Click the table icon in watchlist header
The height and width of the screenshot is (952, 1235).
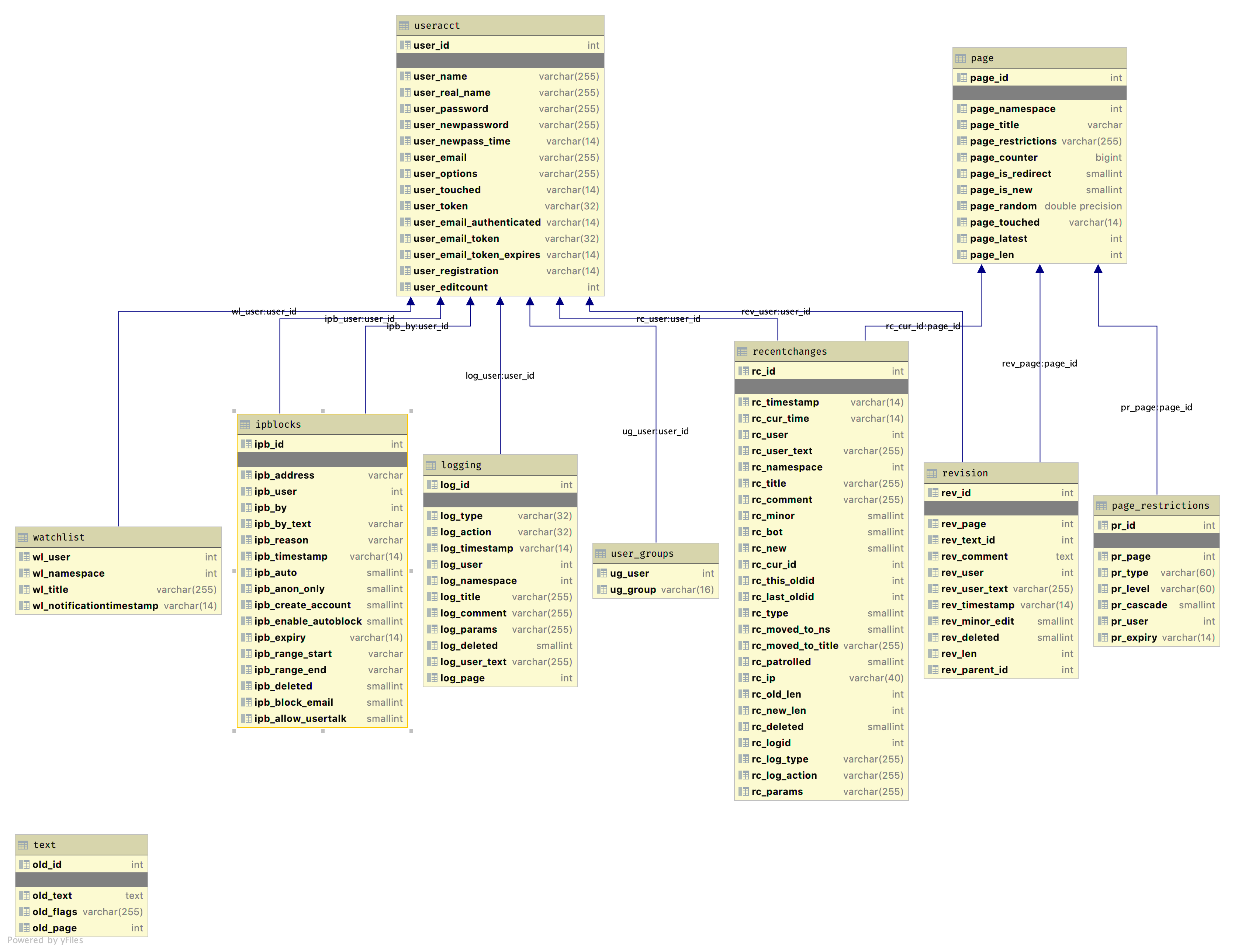[23, 538]
